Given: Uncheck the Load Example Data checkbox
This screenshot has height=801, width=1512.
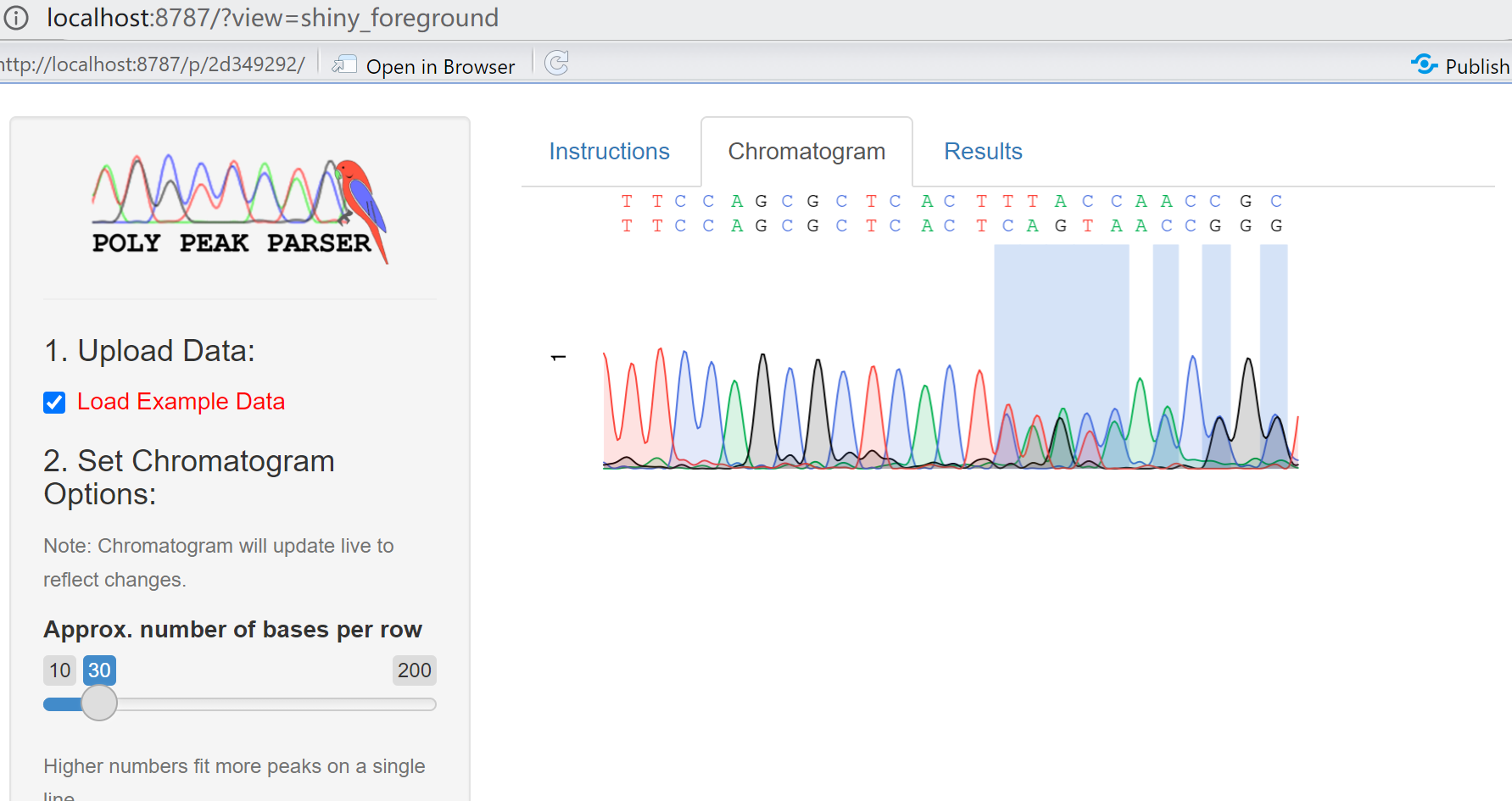Looking at the screenshot, I should point(54,402).
